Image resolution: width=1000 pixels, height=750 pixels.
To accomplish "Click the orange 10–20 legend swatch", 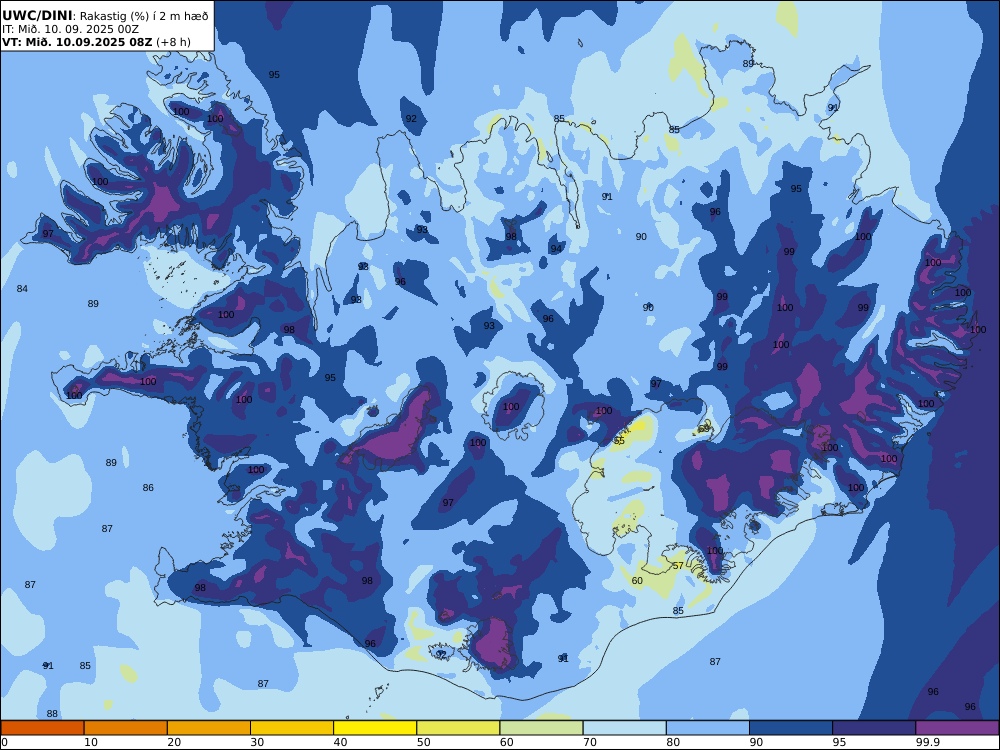I will click(x=126, y=728).
